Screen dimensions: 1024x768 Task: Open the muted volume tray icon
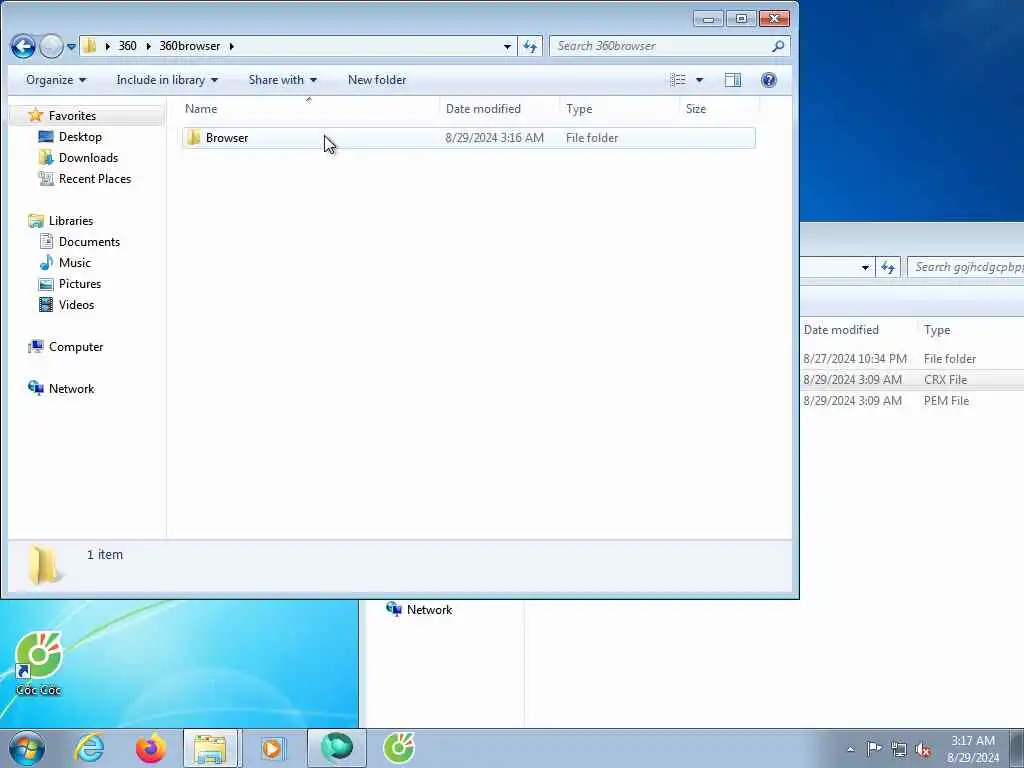pyautogui.click(x=923, y=749)
